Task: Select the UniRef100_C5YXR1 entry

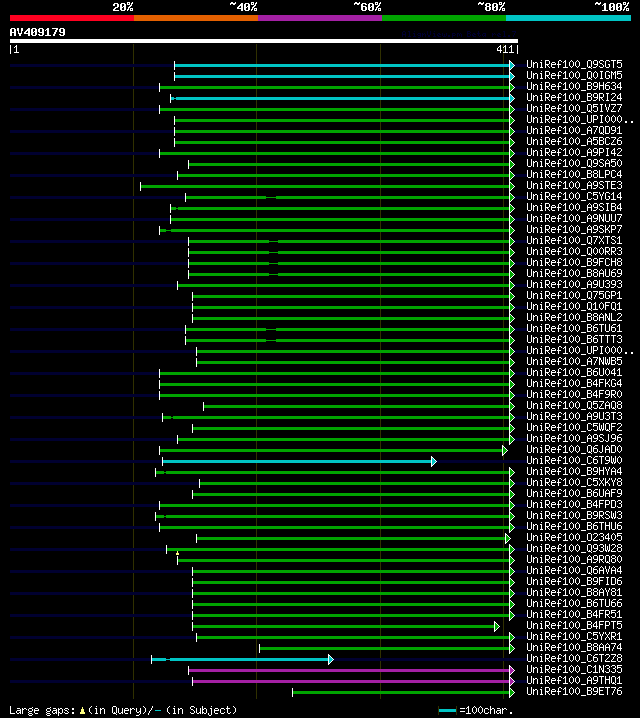Action: click(574, 636)
